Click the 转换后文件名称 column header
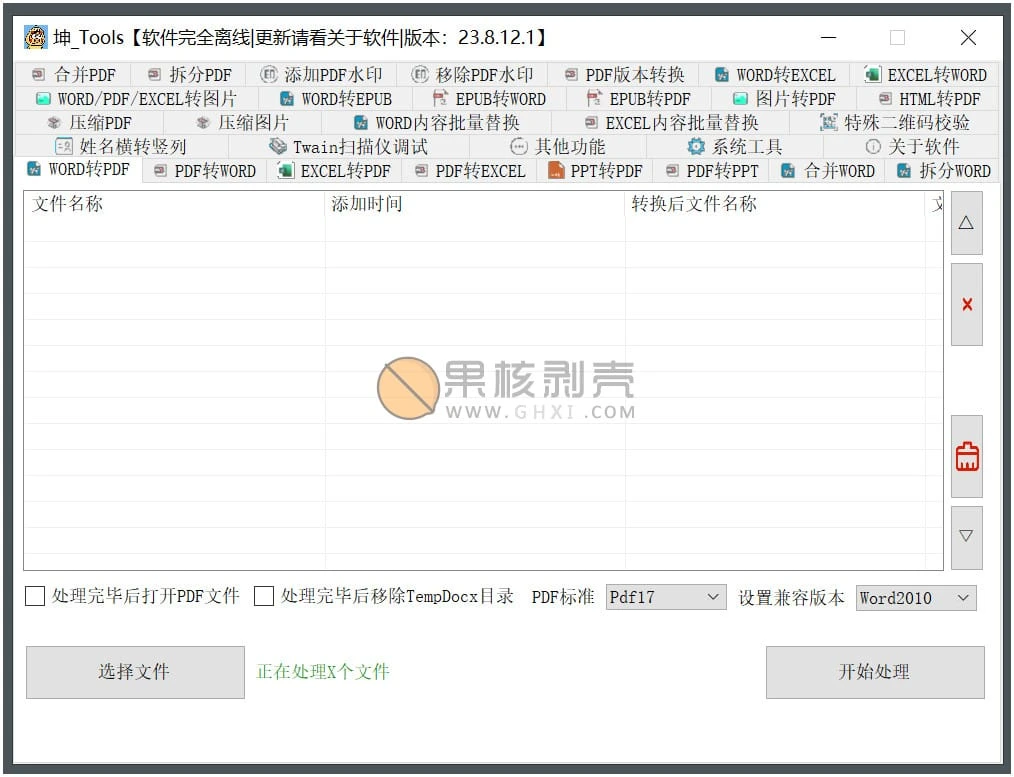1014x777 pixels. (775, 204)
